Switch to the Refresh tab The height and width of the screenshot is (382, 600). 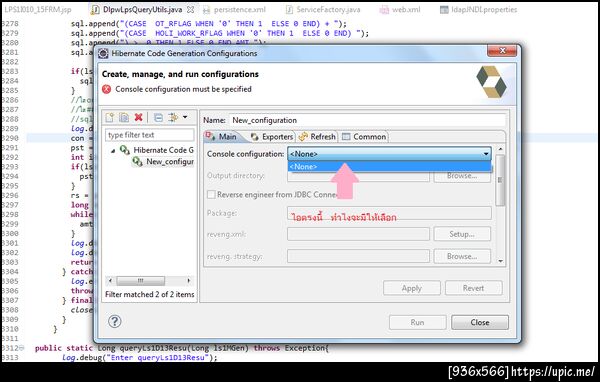click(x=317, y=137)
